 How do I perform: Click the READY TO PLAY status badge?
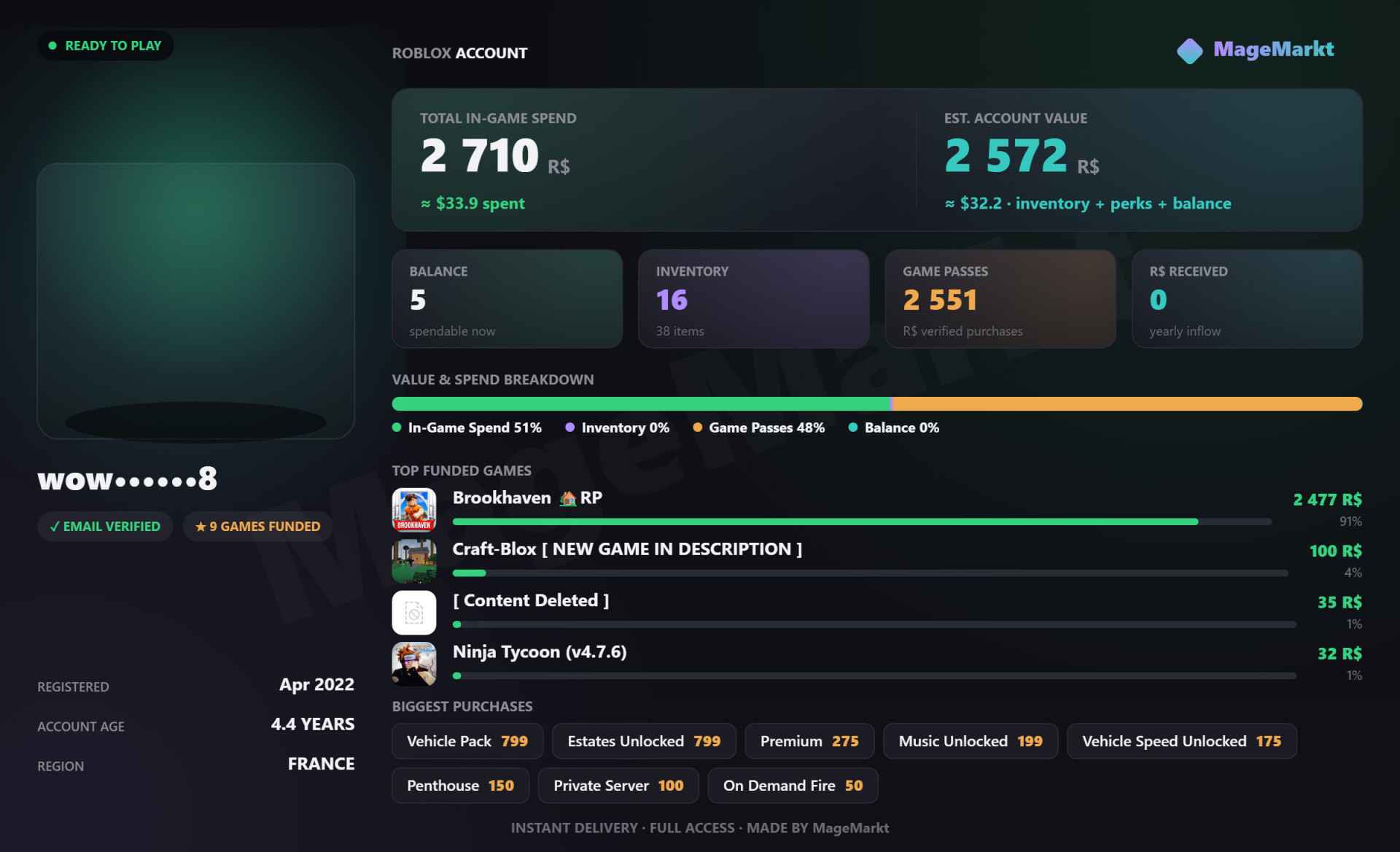tap(106, 45)
